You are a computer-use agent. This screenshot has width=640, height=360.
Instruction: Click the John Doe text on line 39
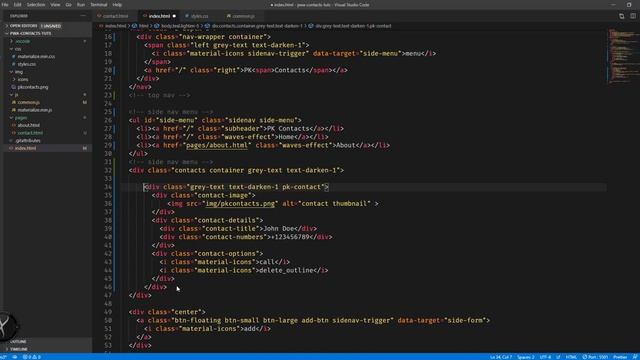coord(278,229)
